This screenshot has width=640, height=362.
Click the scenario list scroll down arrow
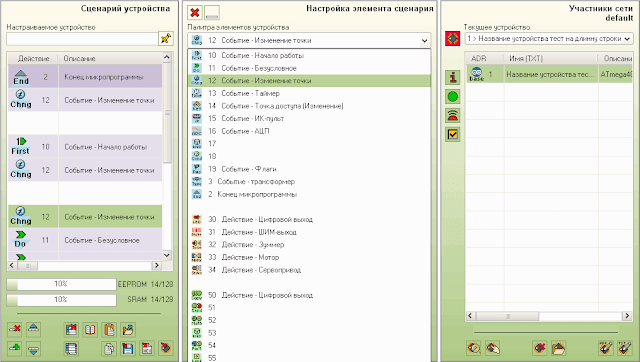pos(167,255)
